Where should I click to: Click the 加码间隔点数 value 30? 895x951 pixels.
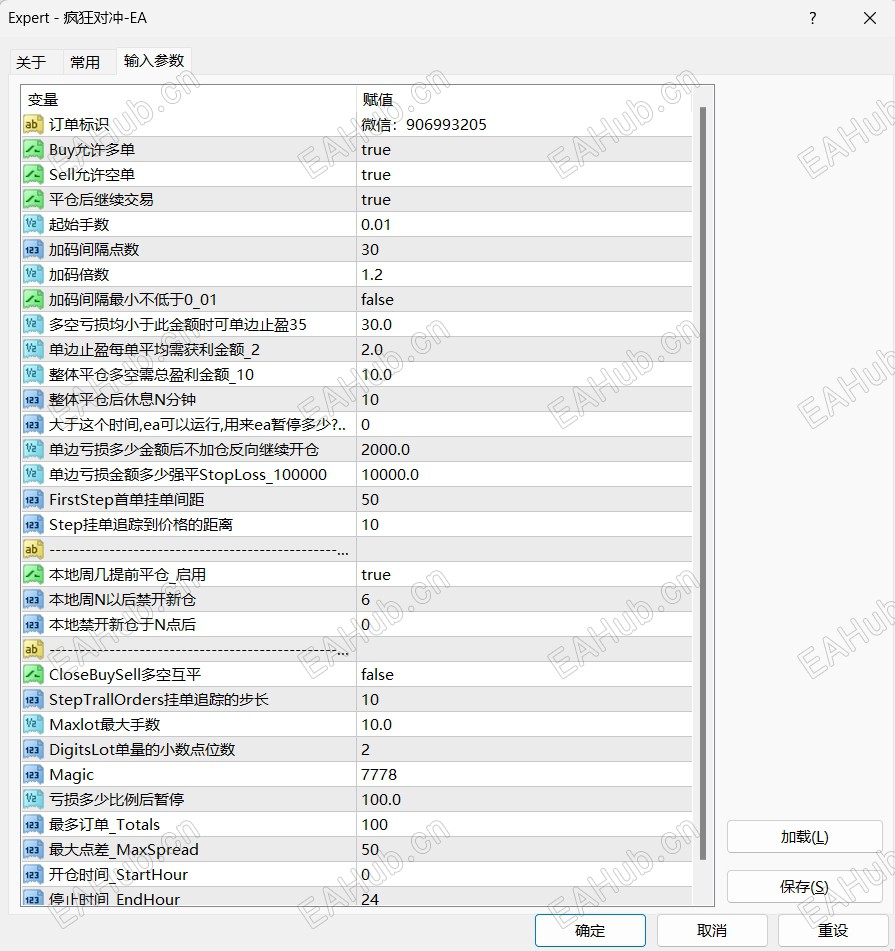coord(370,249)
